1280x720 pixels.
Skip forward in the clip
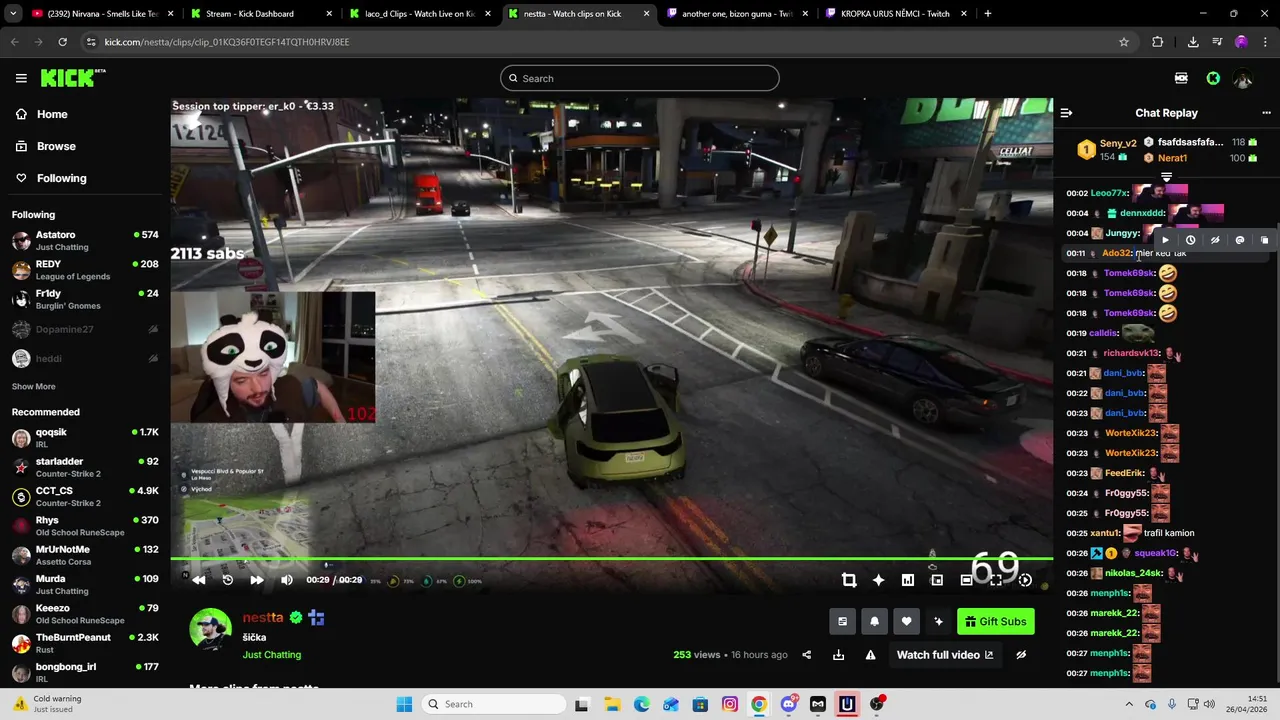pos(257,580)
